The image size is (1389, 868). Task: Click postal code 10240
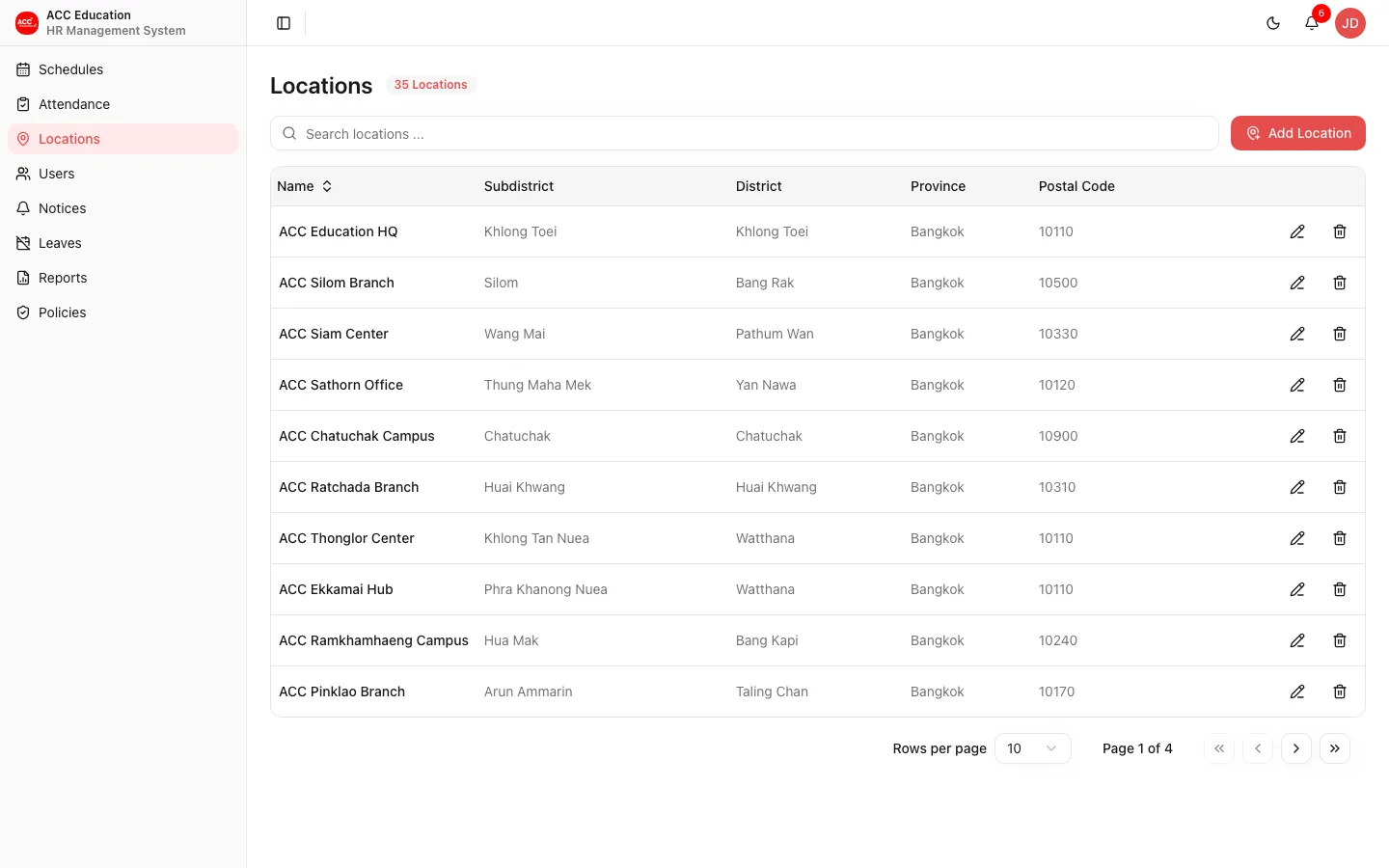(x=1058, y=640)
